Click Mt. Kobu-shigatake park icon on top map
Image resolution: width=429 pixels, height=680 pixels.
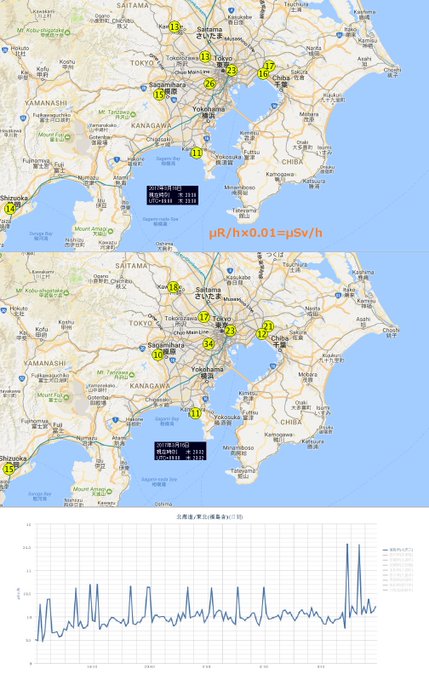click(x=67, y=31)
